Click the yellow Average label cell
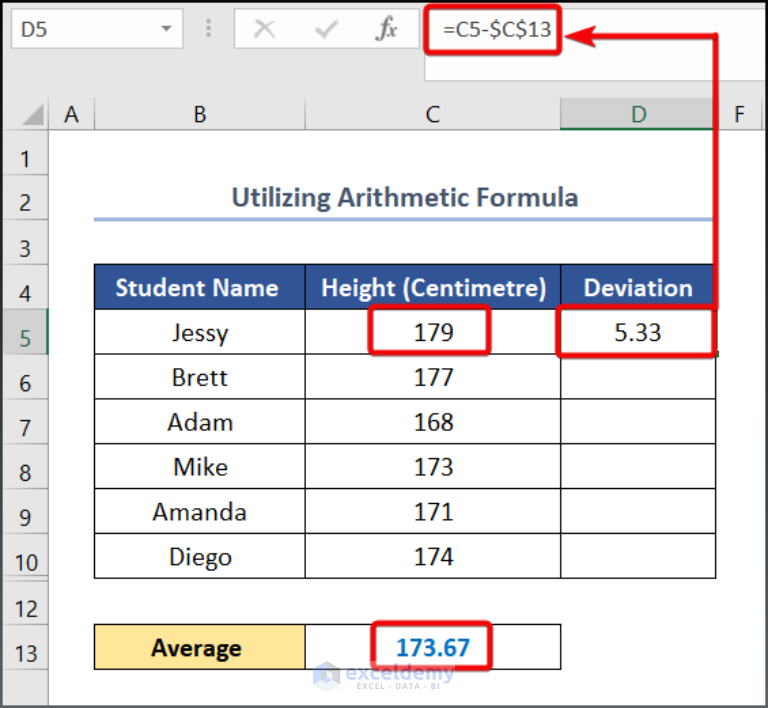Screen dimensions: 768x708 pos(199,647)
